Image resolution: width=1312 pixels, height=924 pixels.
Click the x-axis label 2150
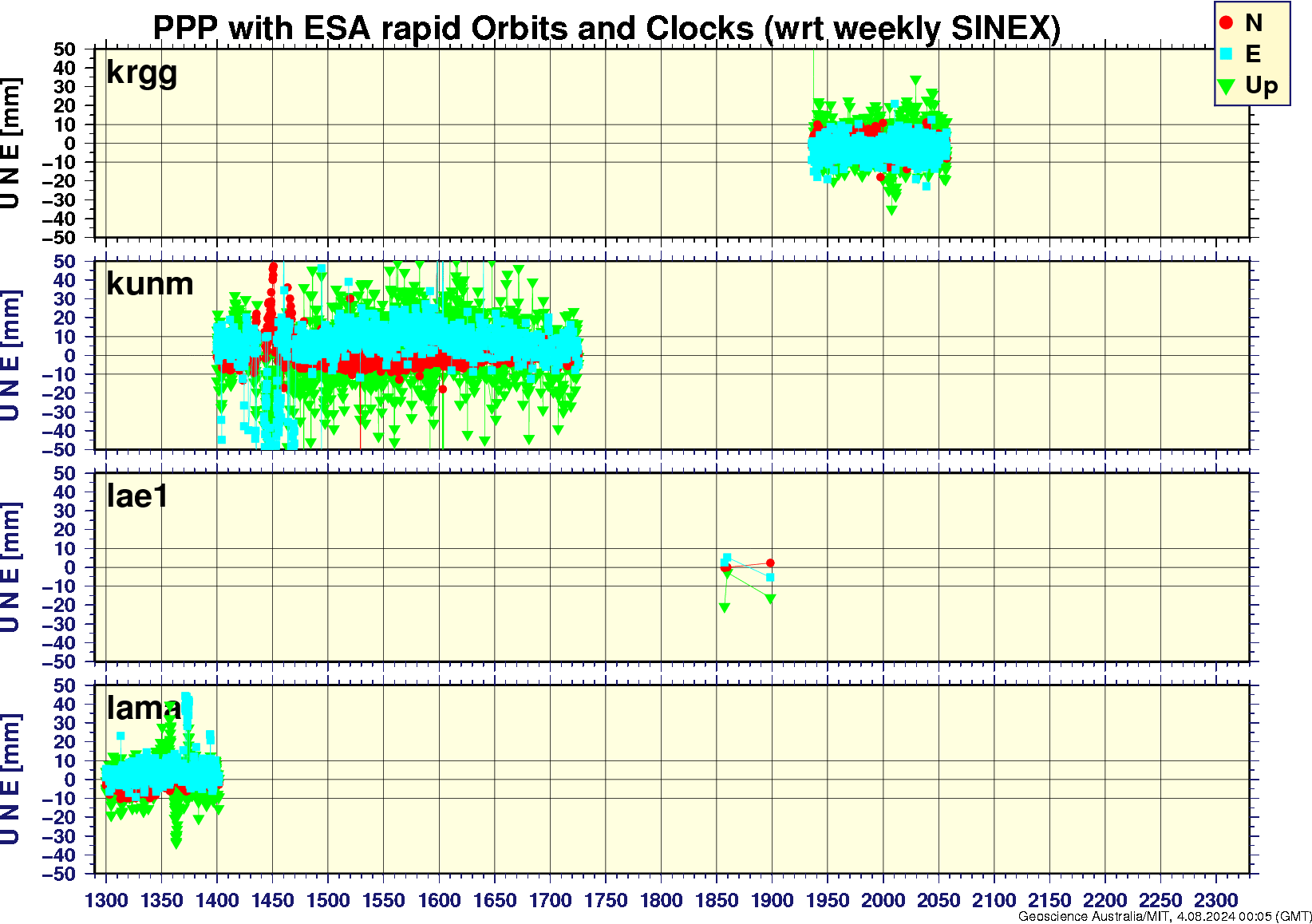coord(1049,900)
